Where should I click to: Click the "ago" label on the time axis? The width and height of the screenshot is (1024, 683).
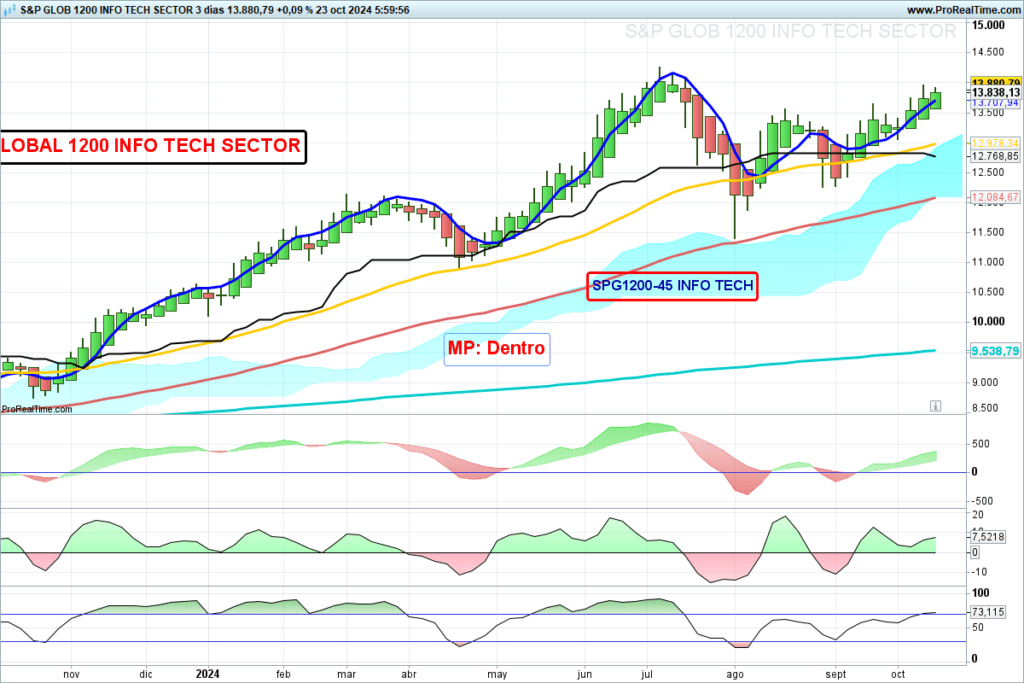(x=735, y=674)
